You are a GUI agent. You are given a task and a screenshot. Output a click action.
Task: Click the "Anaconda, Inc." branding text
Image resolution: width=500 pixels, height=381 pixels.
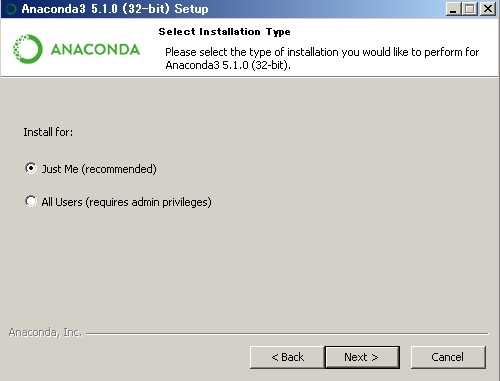pos(45,332)
